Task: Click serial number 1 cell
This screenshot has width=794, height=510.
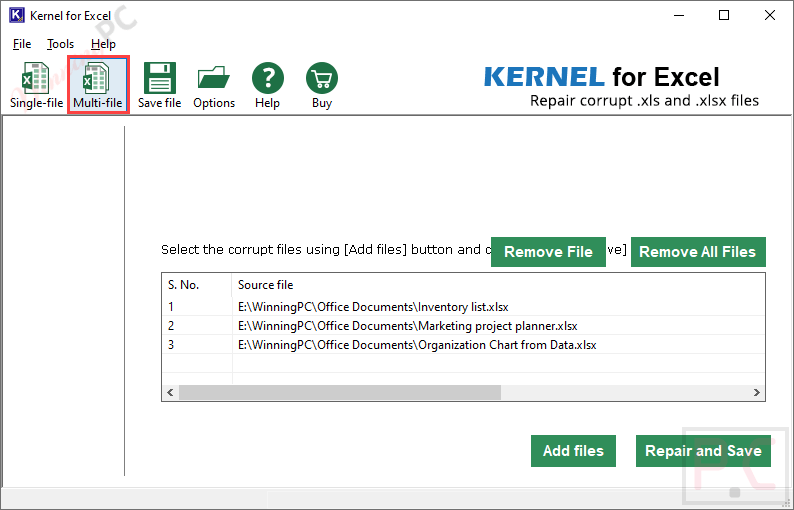Action: [x=197, y=307]
